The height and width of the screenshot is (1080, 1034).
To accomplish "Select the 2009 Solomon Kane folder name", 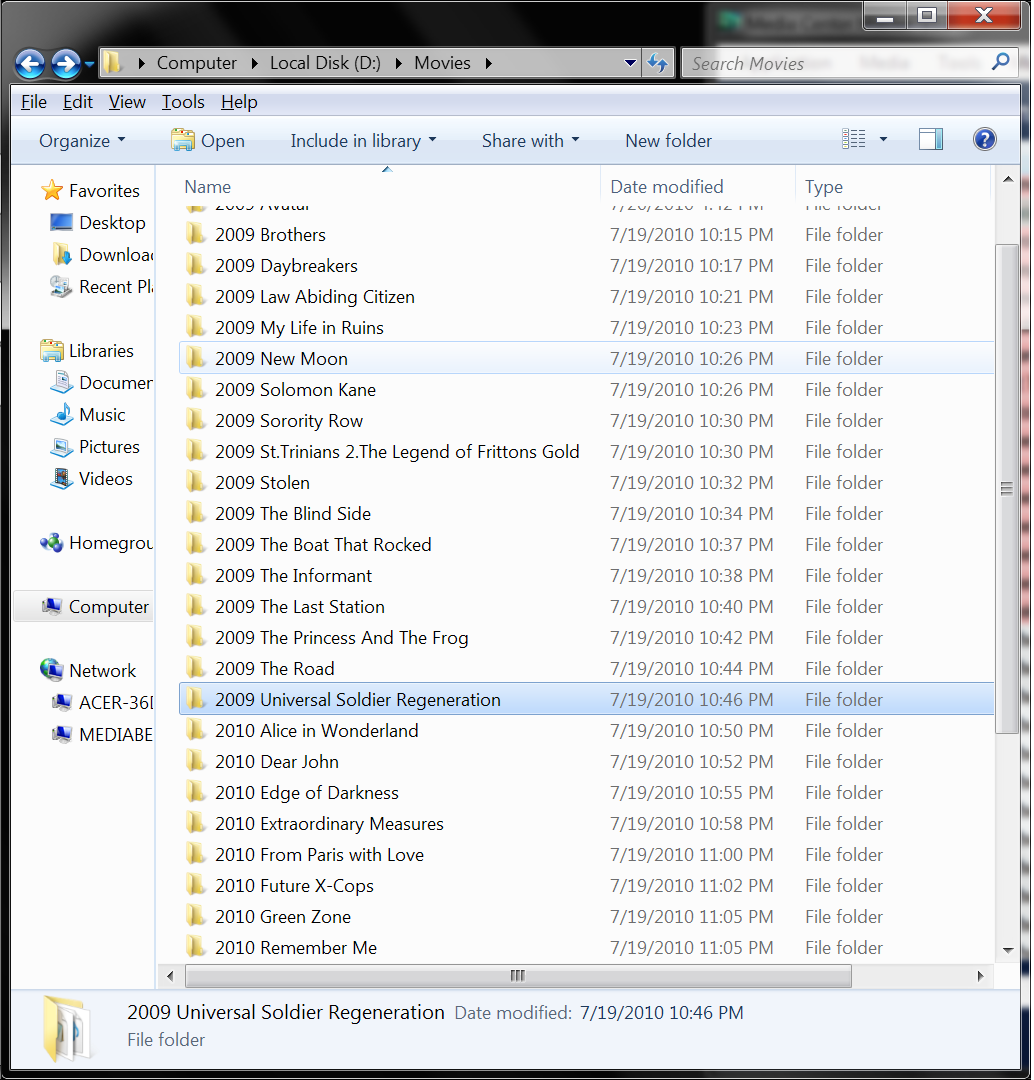I will (296, 390).
